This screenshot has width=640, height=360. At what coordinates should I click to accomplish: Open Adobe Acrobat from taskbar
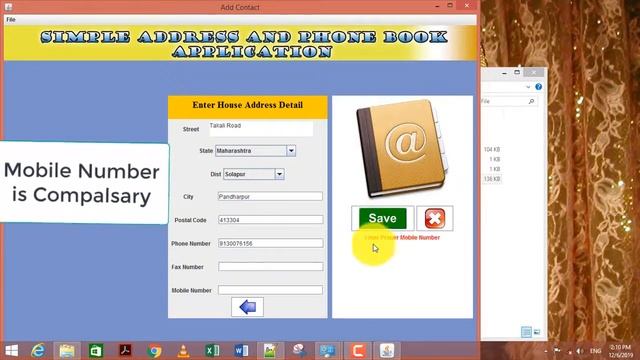tap(125, 351)
